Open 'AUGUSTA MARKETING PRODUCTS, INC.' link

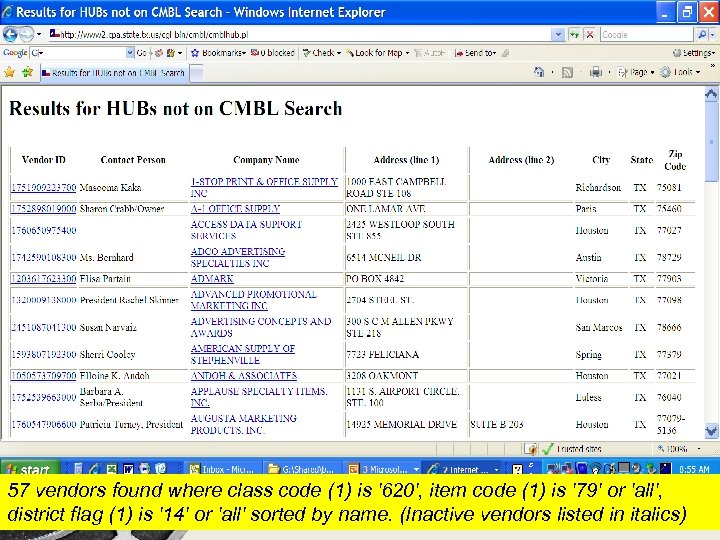coord(243,424)
